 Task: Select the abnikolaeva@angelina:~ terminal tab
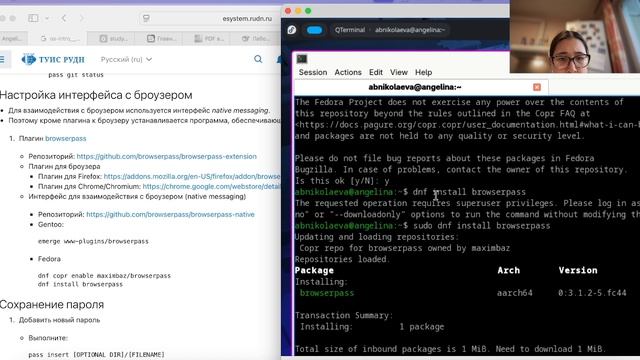[x=420, y=87]
